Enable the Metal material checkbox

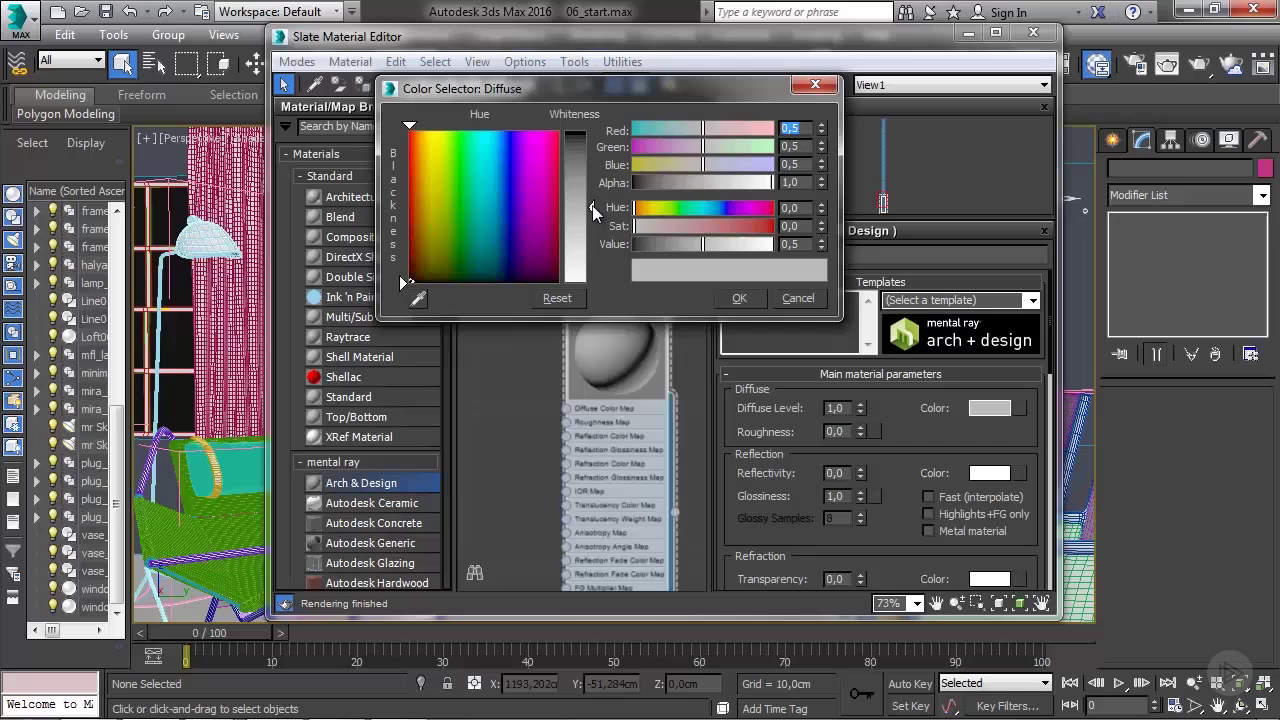pyautogui.click(x=928, y=531)
